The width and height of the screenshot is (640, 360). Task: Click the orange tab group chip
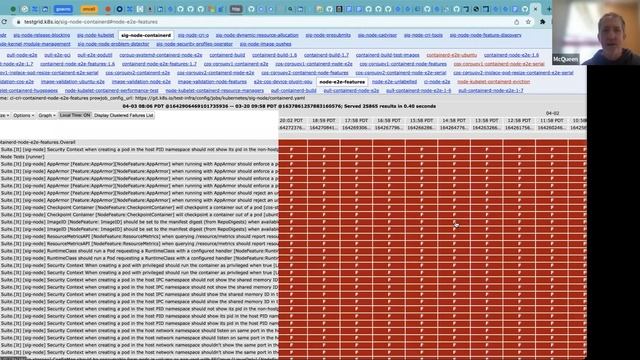pos(89,9)
